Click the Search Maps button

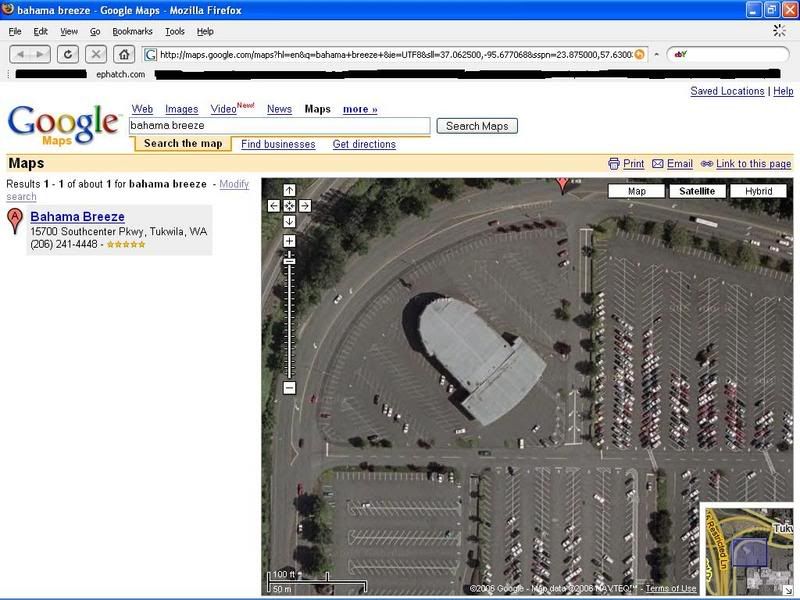(477, 126)
